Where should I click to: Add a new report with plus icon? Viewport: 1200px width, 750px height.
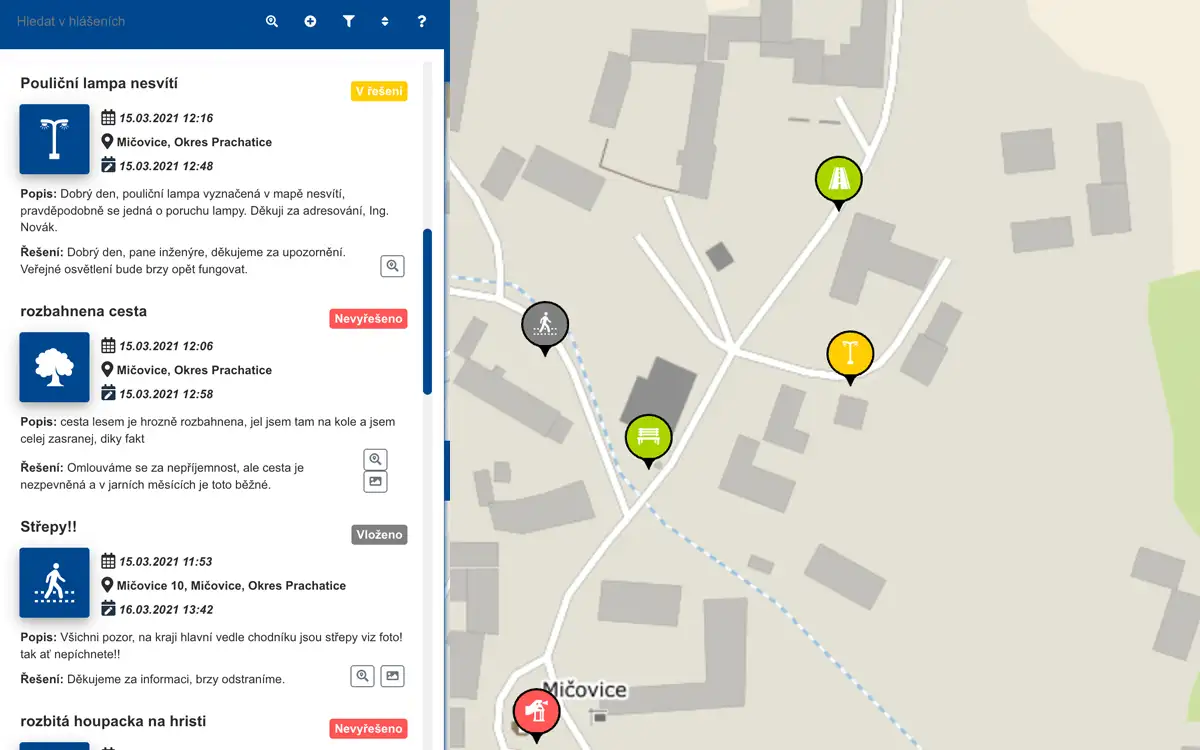coord(310,21)
